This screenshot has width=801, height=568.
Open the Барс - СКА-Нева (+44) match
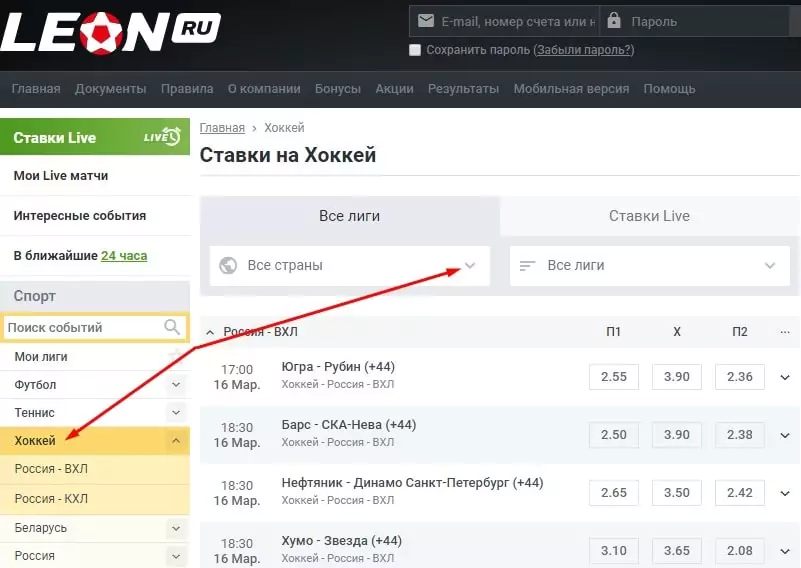coord(348,425)
